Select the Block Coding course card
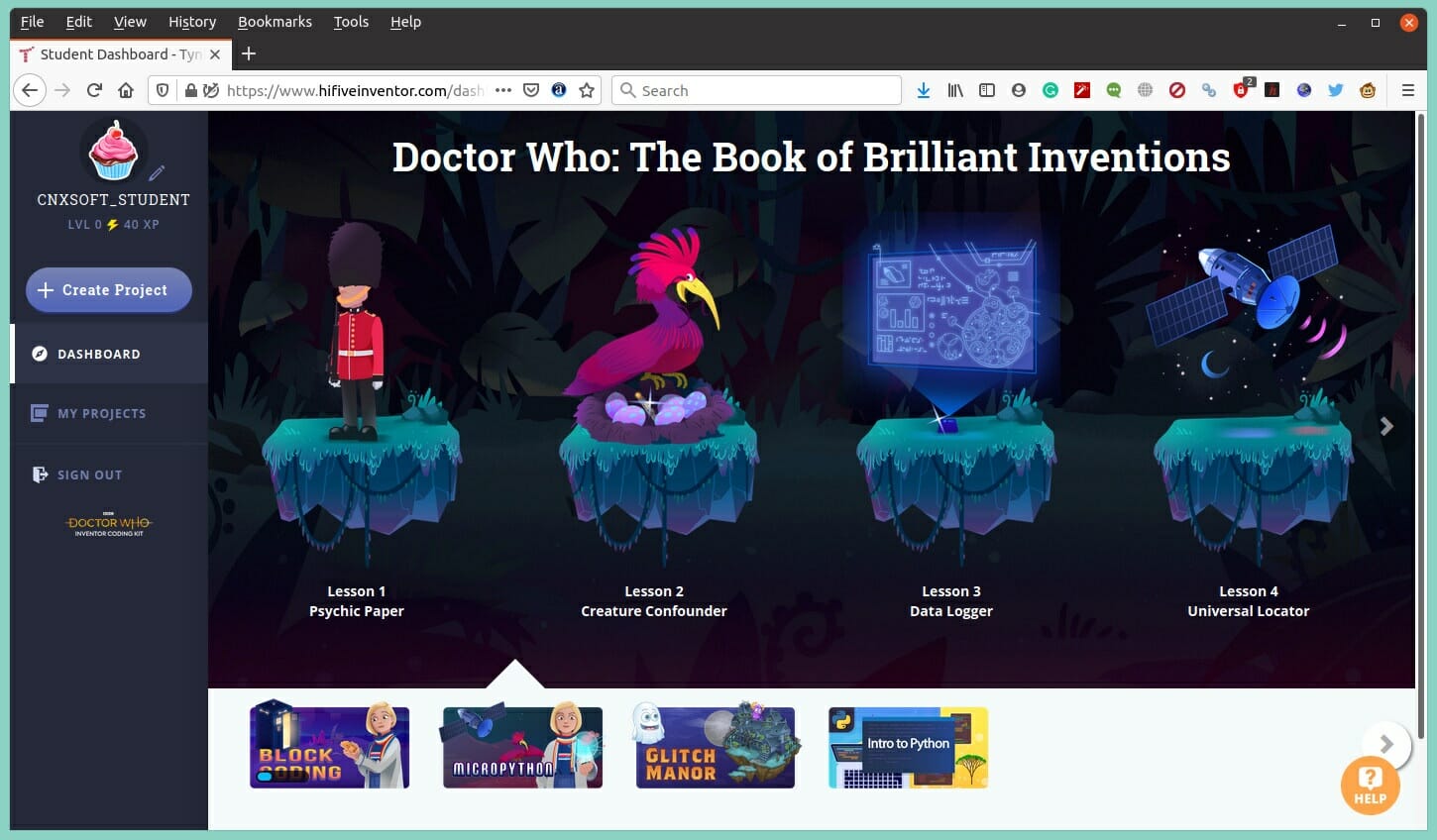1437x840 pixels. [330, 745]
